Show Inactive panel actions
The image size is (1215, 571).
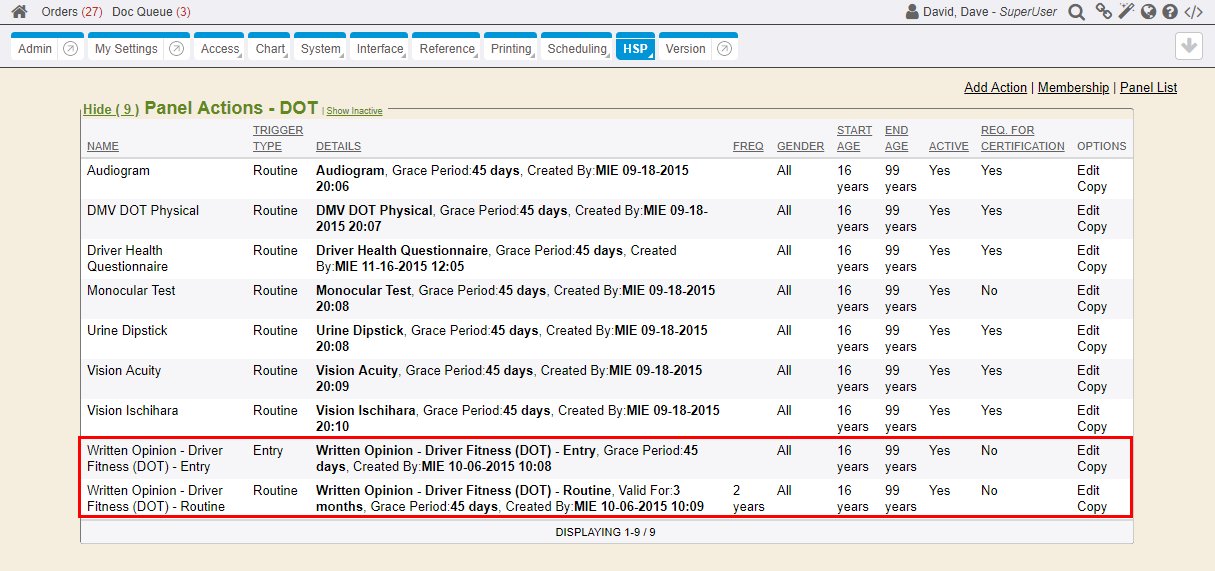[354, 111]
